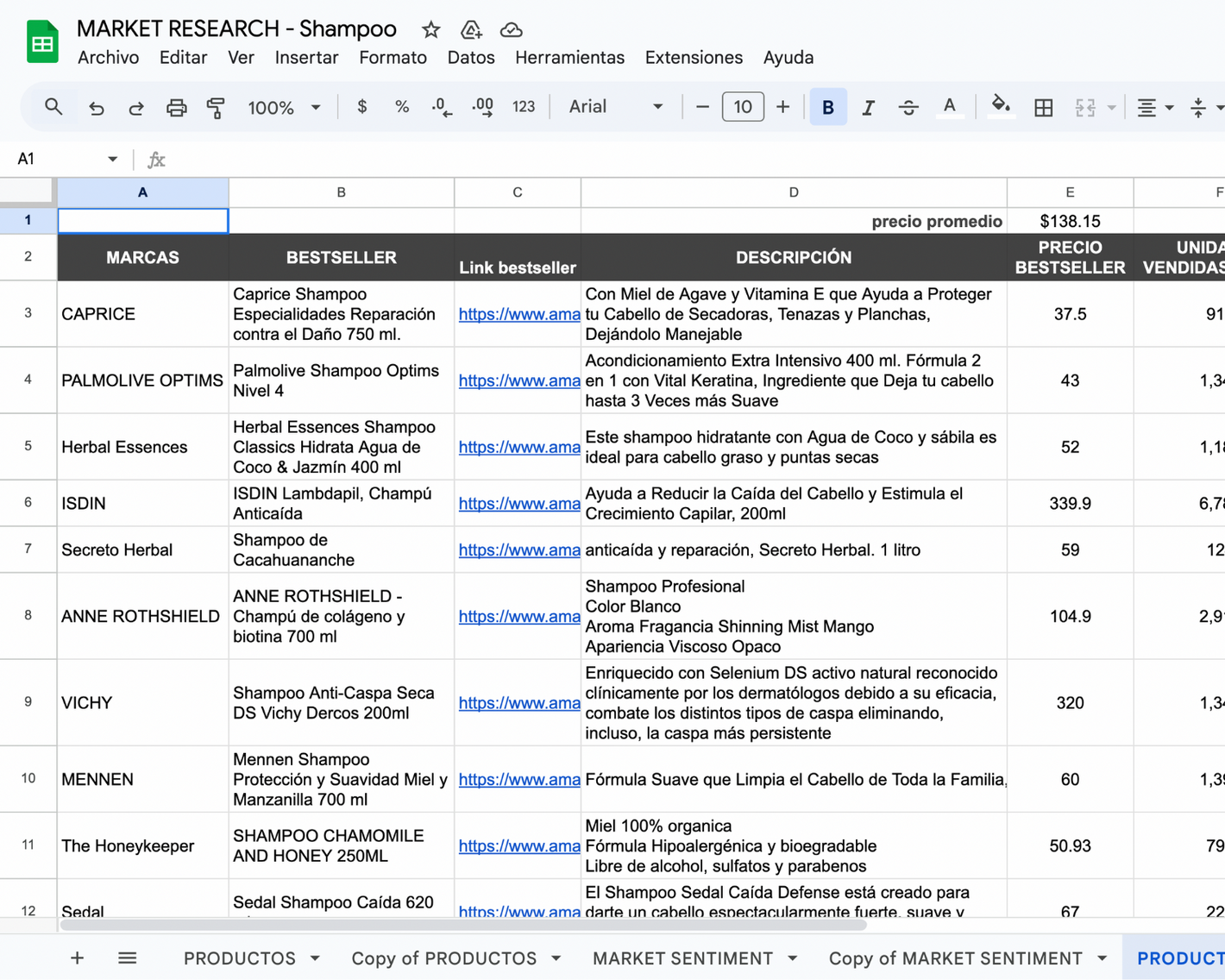Open the Editar menu

coord(183,58)
